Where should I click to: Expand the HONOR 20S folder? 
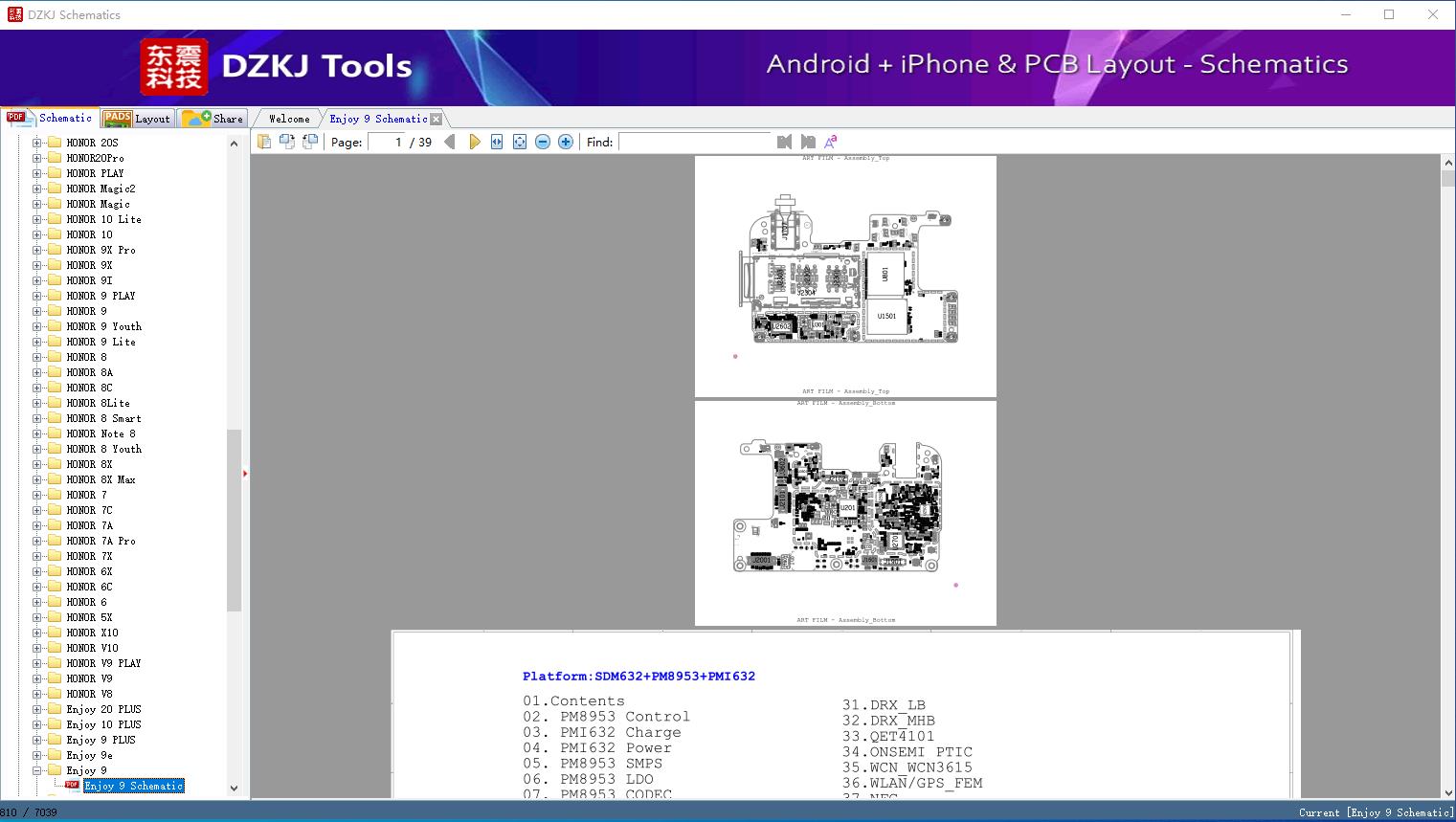pyautogui.click(x=37, y=143)
